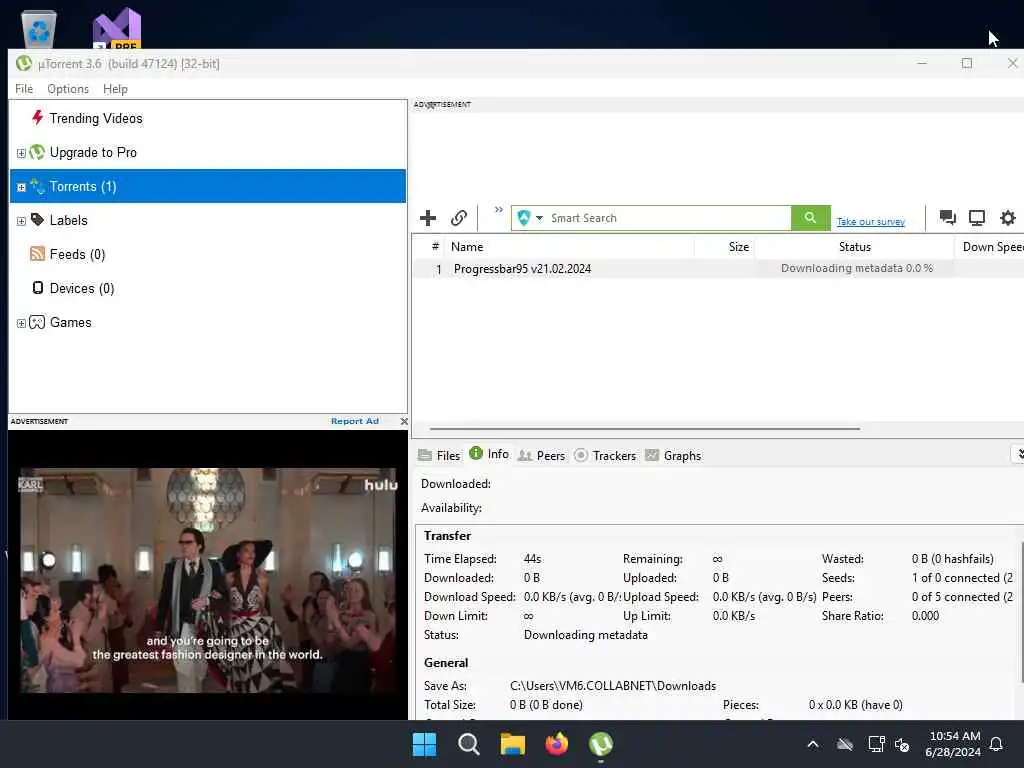Click the Feeds RSS icon
Screen dimensions: 1024x768
pos(37,254)
